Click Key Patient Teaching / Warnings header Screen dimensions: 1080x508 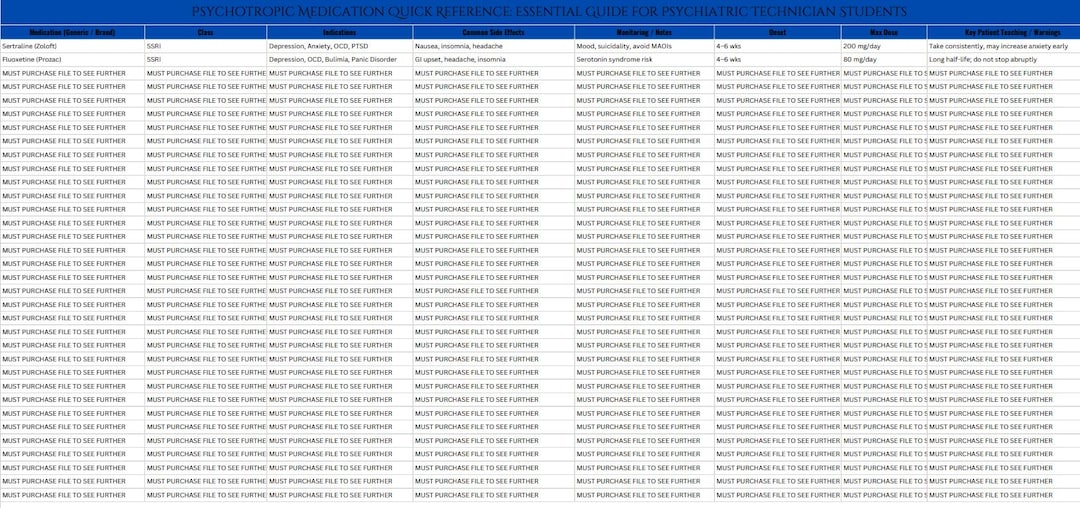(x=1004, y=32)
